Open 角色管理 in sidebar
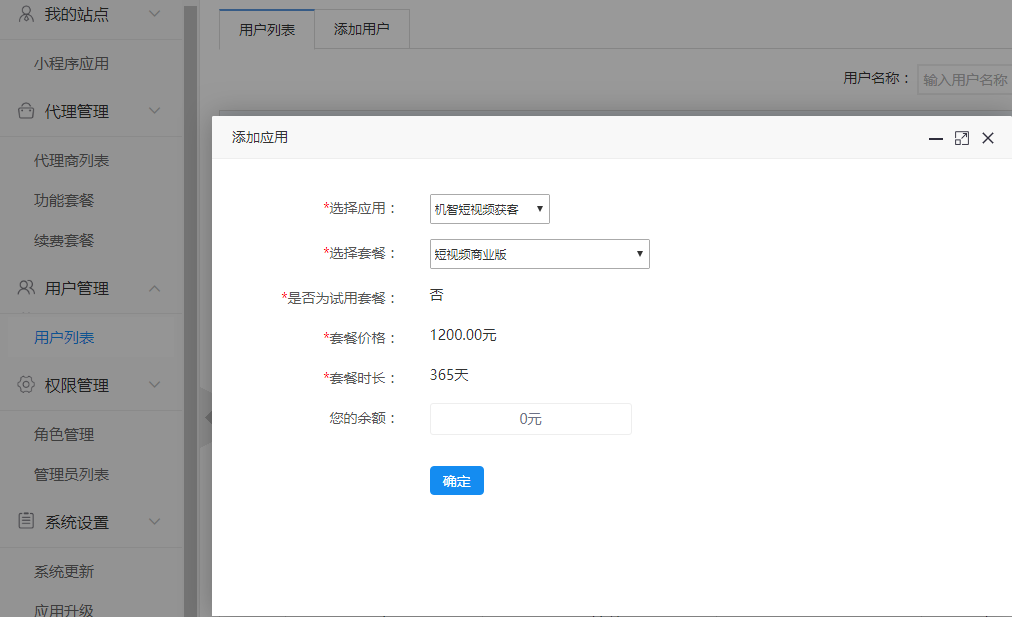1012x617 pixels. (64, 434)
